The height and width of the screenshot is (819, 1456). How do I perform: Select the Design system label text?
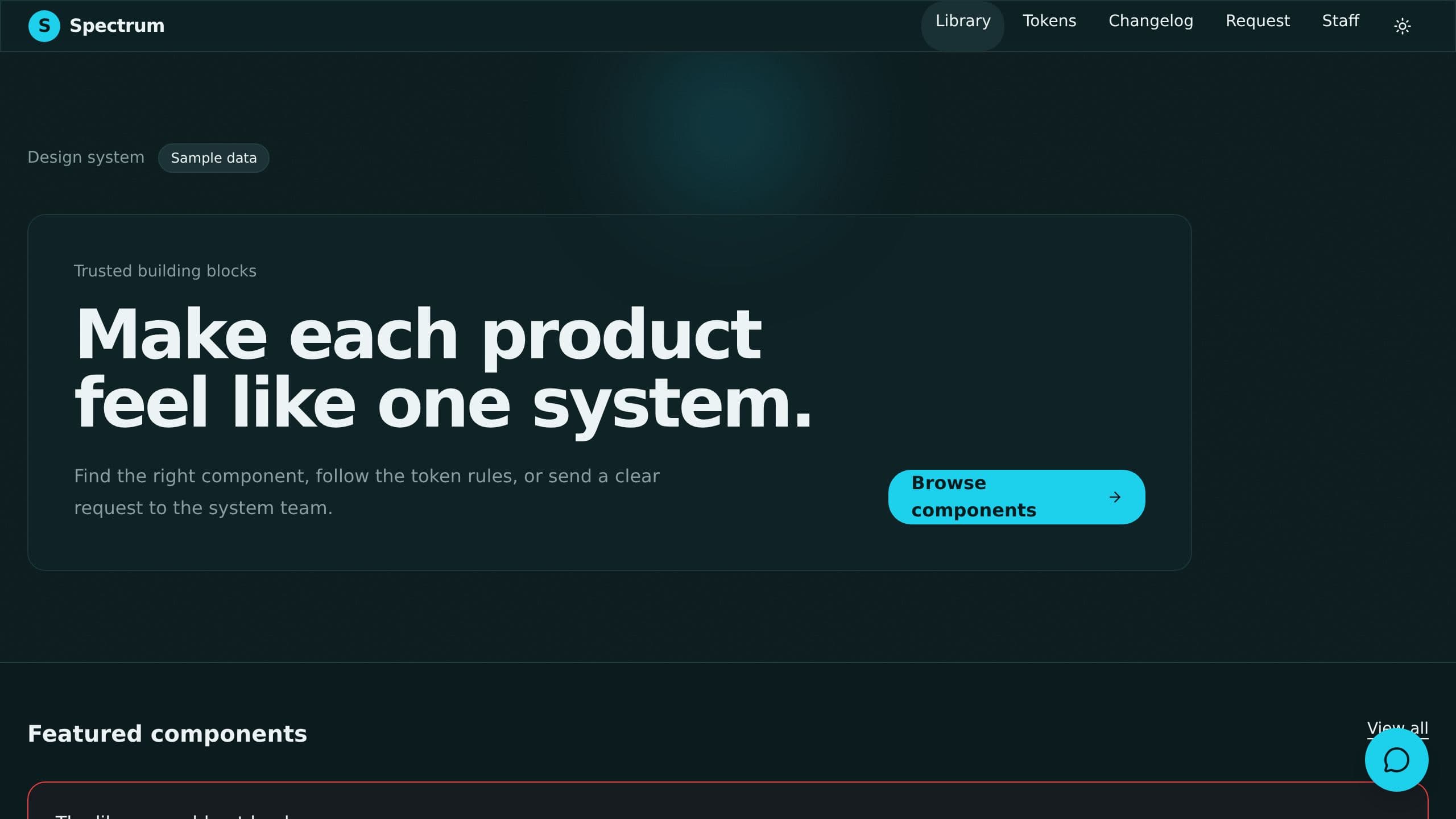pyautogui.click(x=86, y=158)
